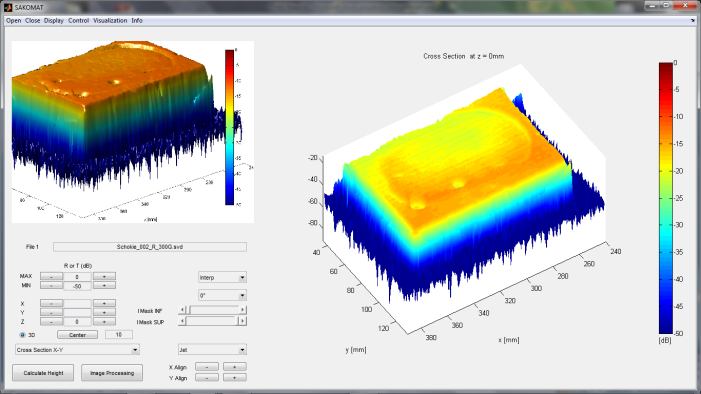Click the empty X value field
The height and width of the screenshot is (394, 701).
pyautogui.click(x=77, y=304)
